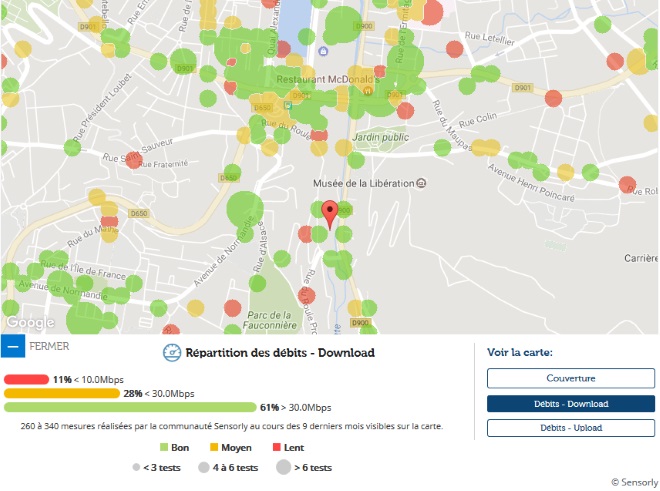
Task: Click the blue minus icon beside FERMER
Action: click(13, 347)
